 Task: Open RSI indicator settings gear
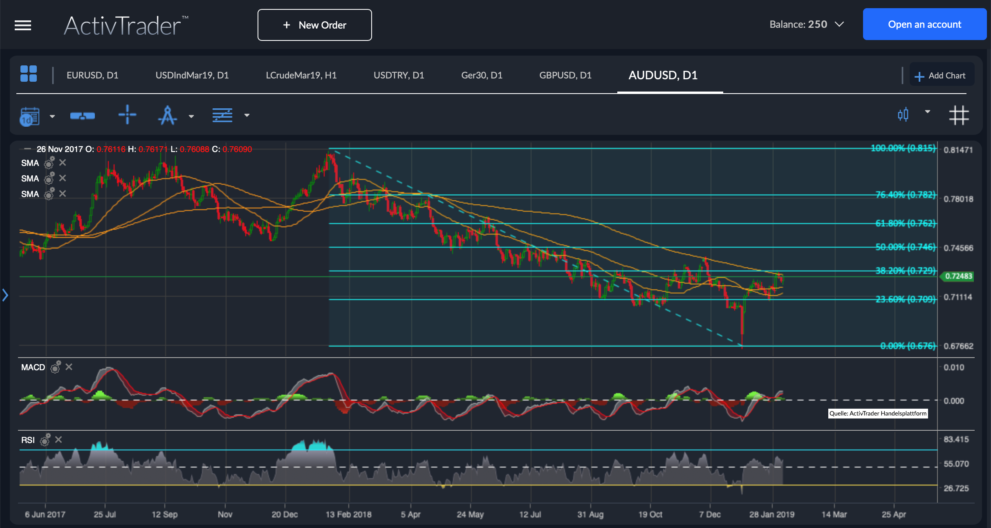[x=45, y=440]
